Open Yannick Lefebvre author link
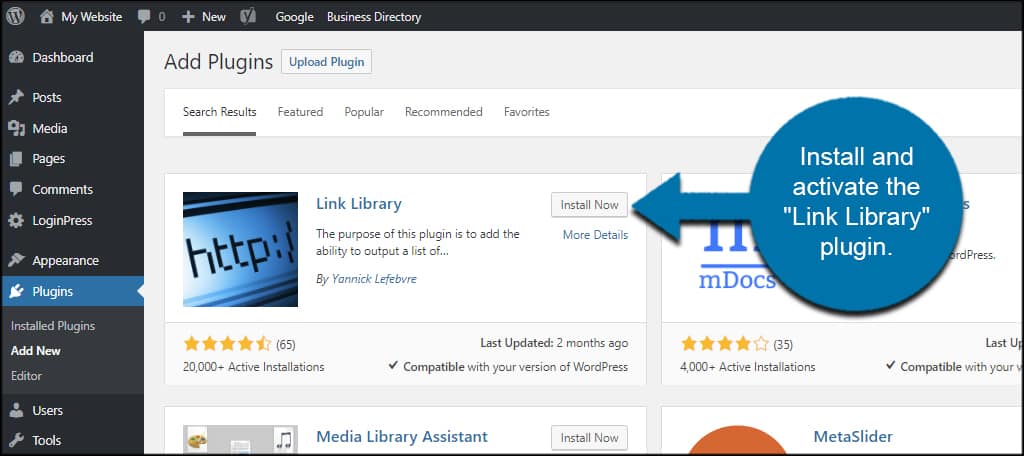 [374, 279]
